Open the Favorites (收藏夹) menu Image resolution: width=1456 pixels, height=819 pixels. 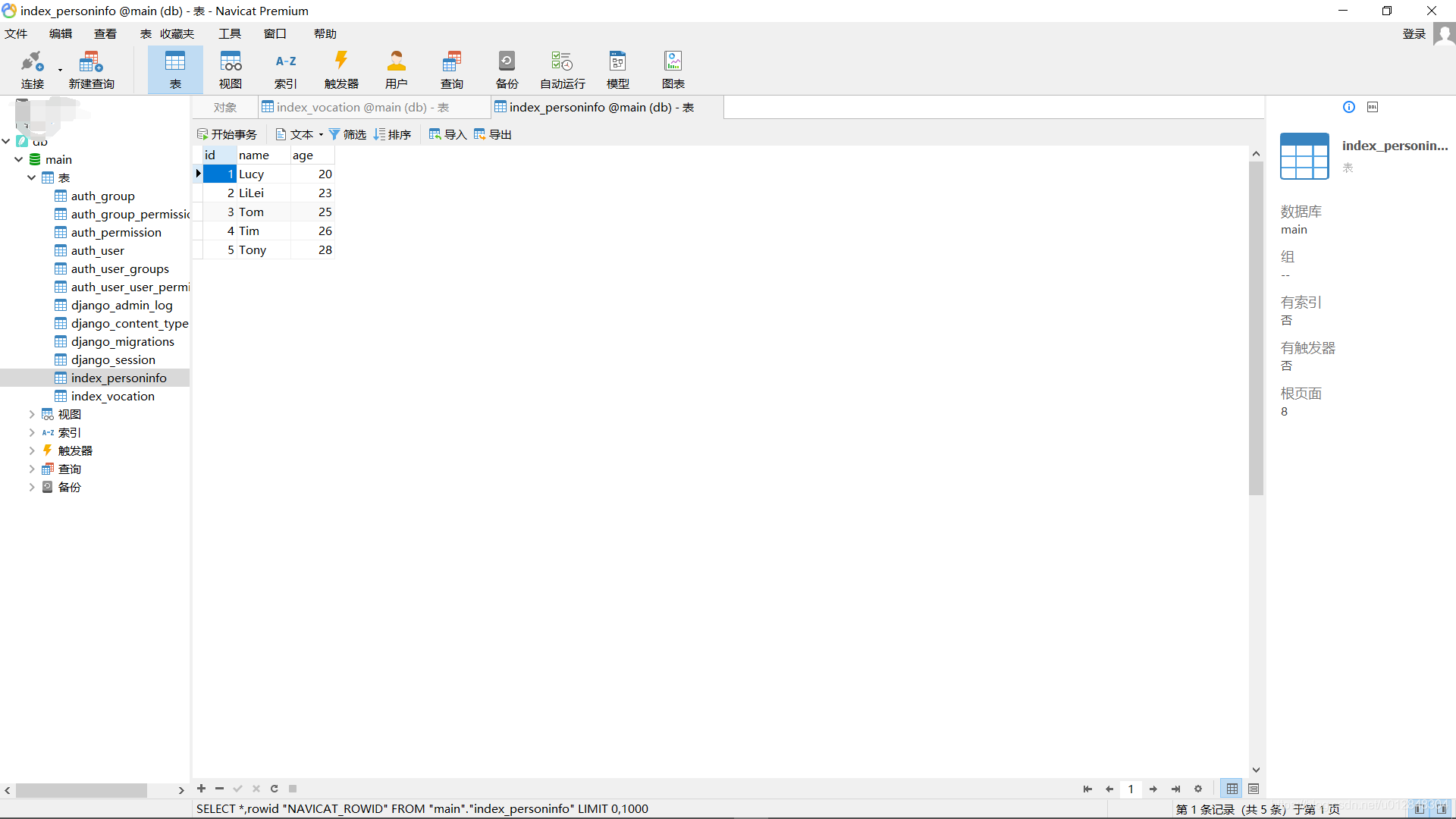pyautogui.click(x=177, y=34)
